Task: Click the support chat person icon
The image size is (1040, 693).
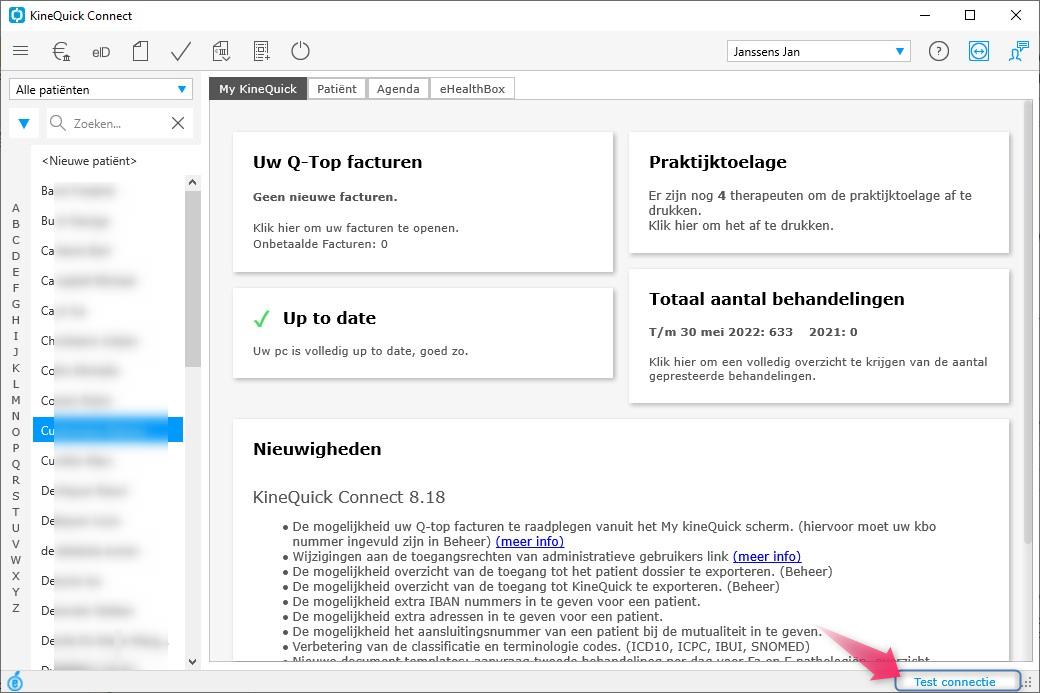Action: 1018,51
